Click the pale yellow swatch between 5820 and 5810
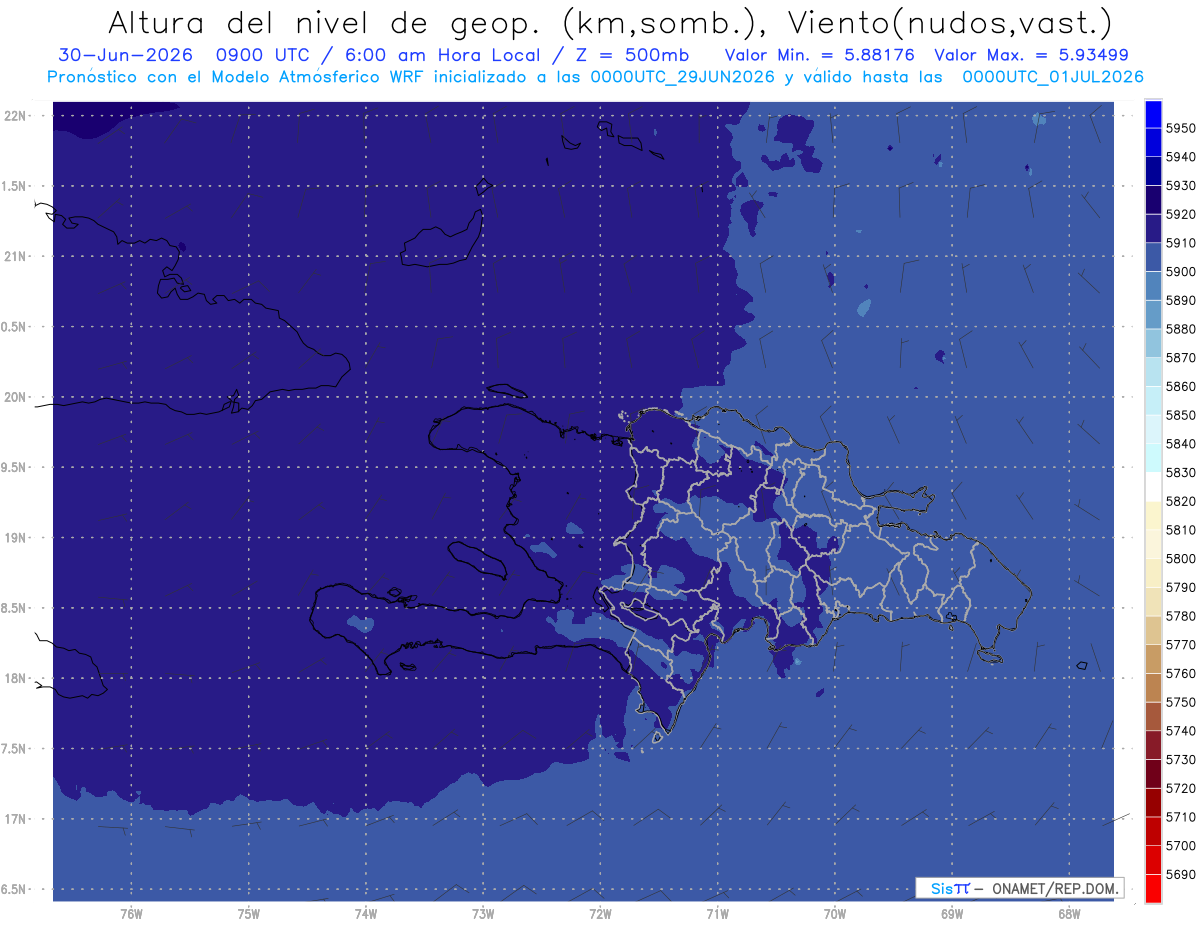Viewport: 1200px width, 927px height. point(1153,515)
